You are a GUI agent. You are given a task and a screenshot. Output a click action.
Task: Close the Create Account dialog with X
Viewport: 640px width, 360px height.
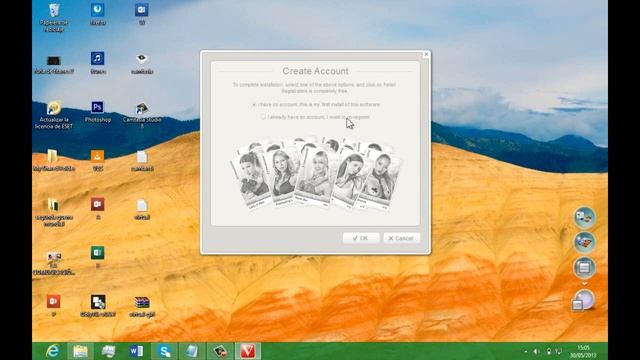click(426, 54)
